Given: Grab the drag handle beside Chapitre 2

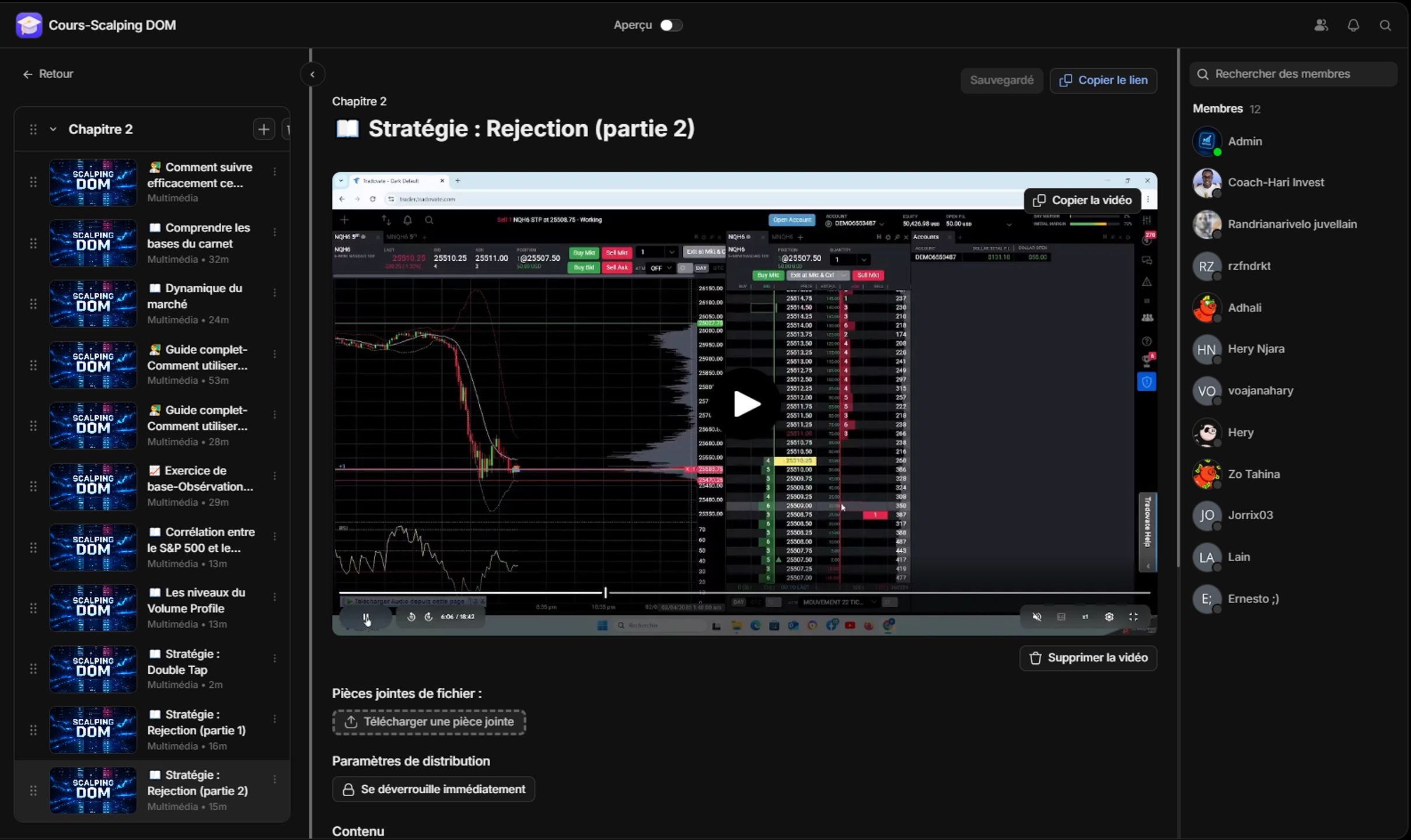Looking at the screenshot, I should (33, 129).
